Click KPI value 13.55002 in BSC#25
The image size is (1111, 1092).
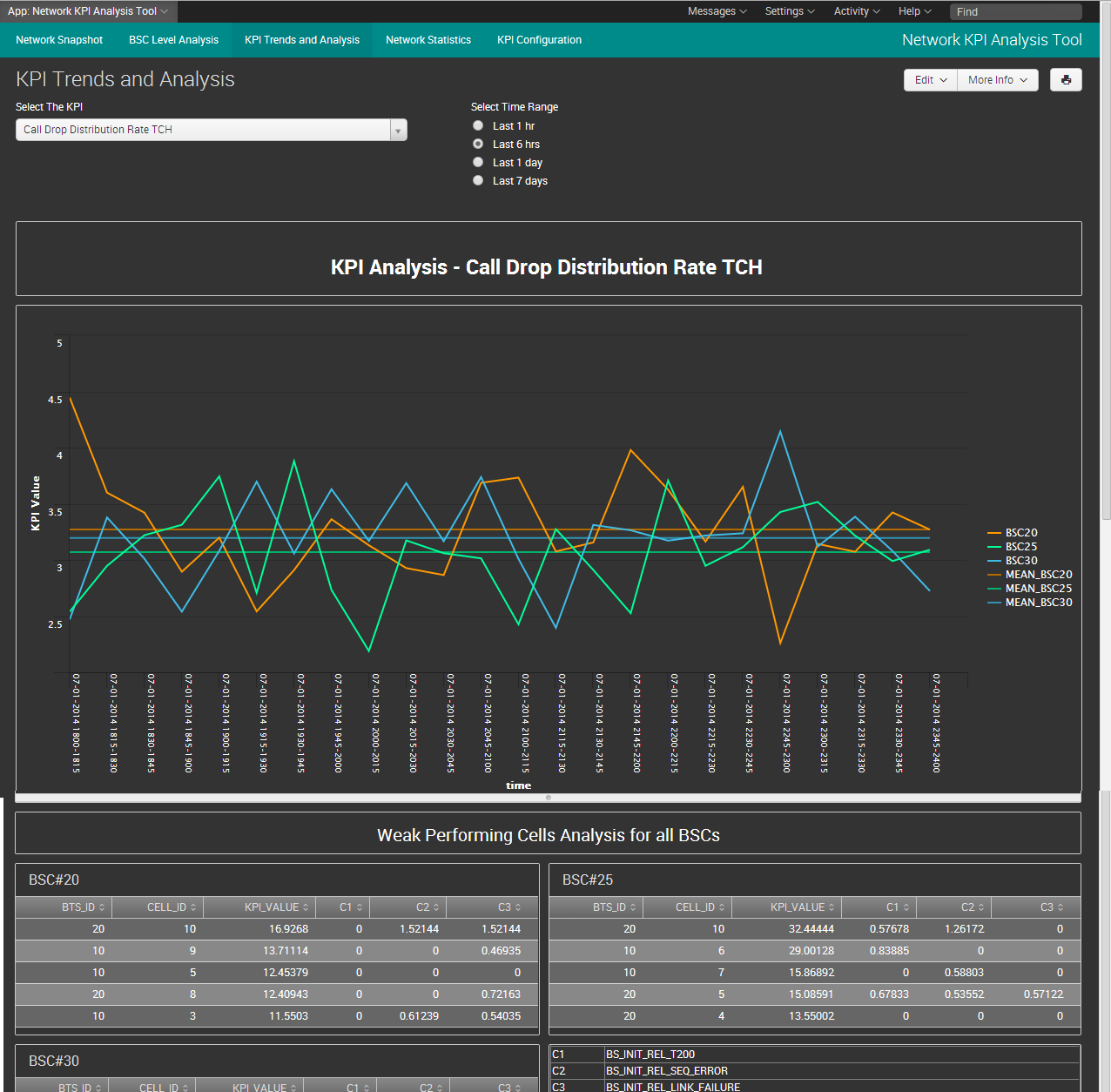tap(811, 1016)
